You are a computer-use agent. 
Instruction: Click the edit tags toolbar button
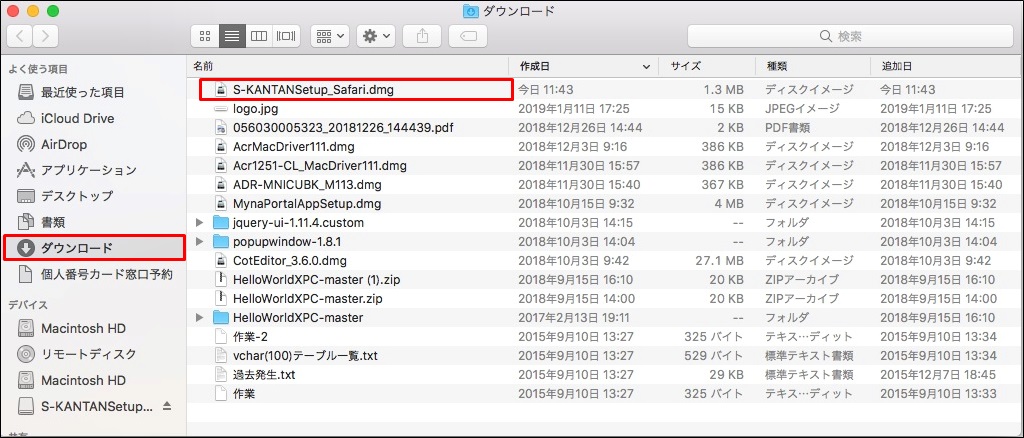(x=468, y=36)
